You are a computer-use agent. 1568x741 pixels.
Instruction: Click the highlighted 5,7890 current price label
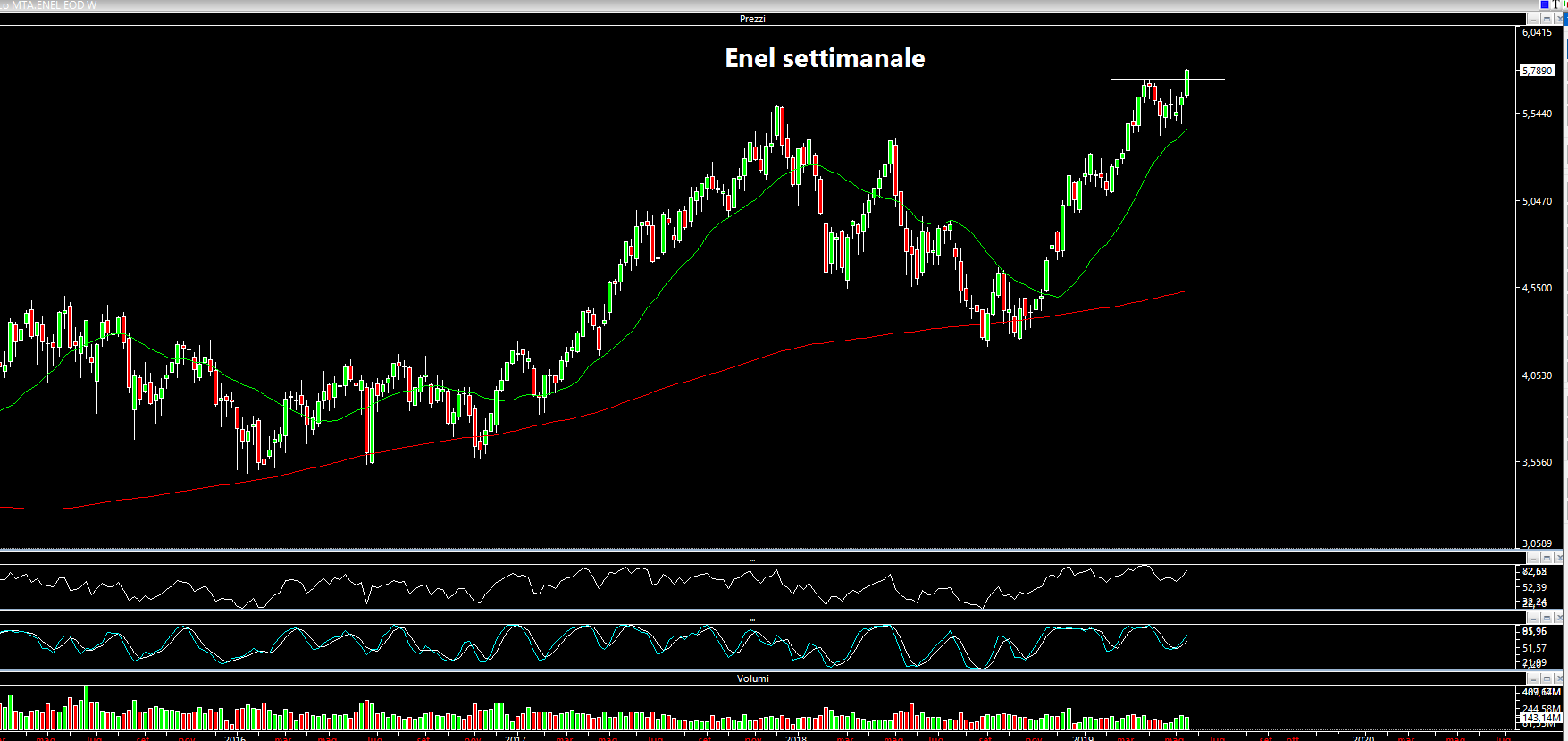pyautogui.click(x=1538, y=71)
